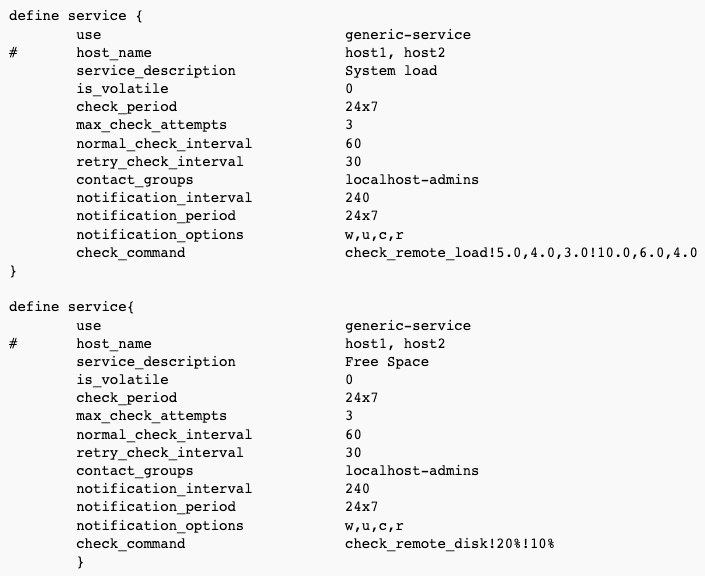The image size is (705, 576).
Task: Click the 'max_check_attempts' key in first block
Action: (x=152, y=125)
